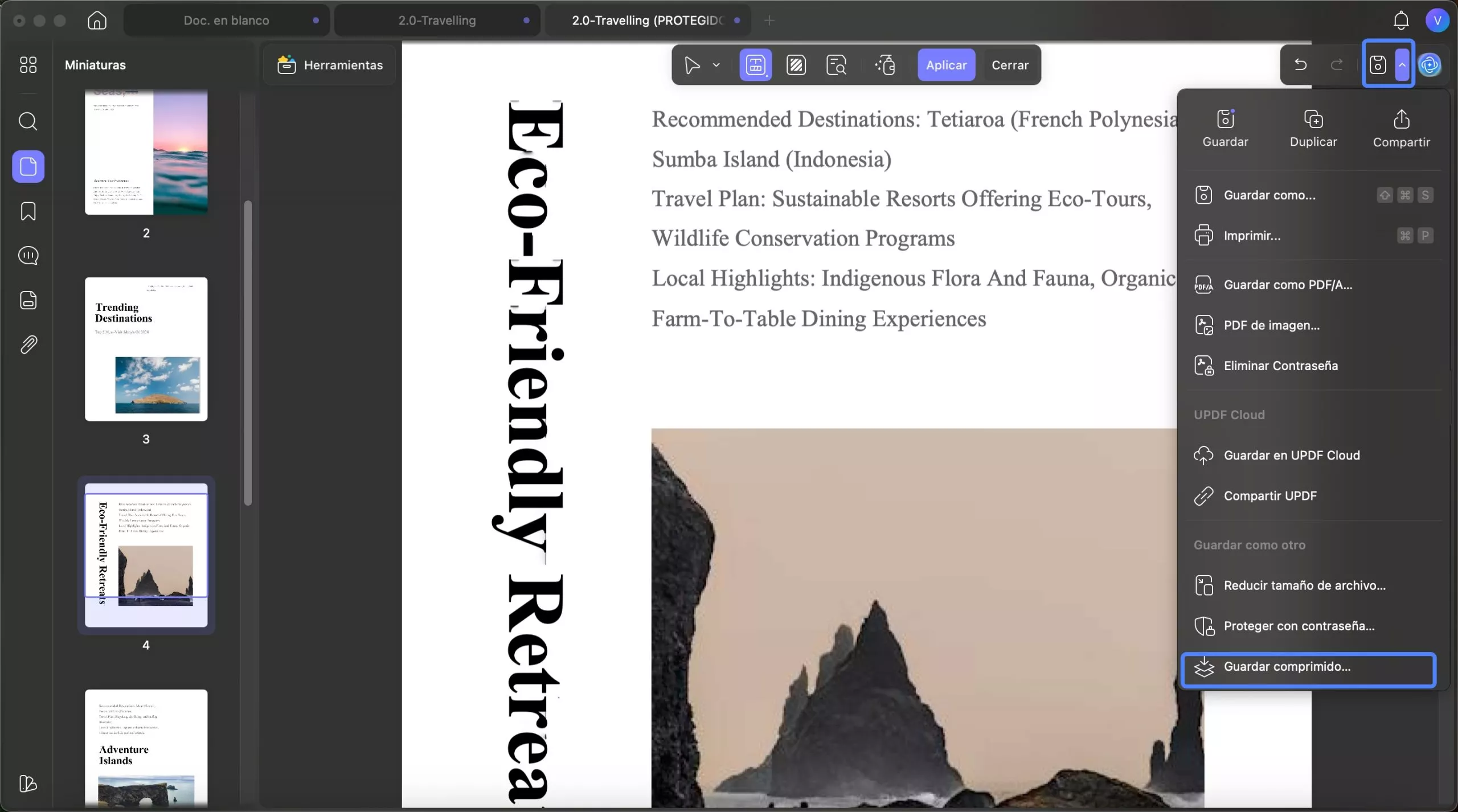1458x812 pixels.
Task: Redo the last action
Action: tap(1337, 65)
